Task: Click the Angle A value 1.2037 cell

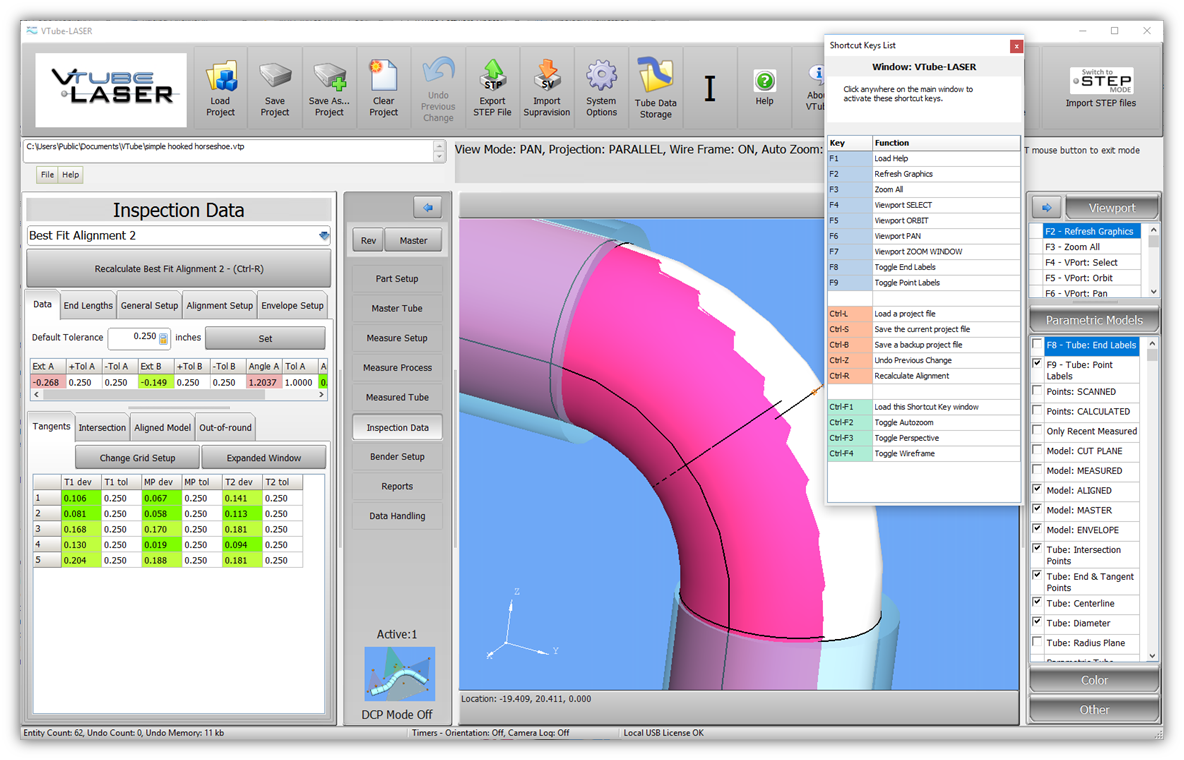Action: (264, 382)
